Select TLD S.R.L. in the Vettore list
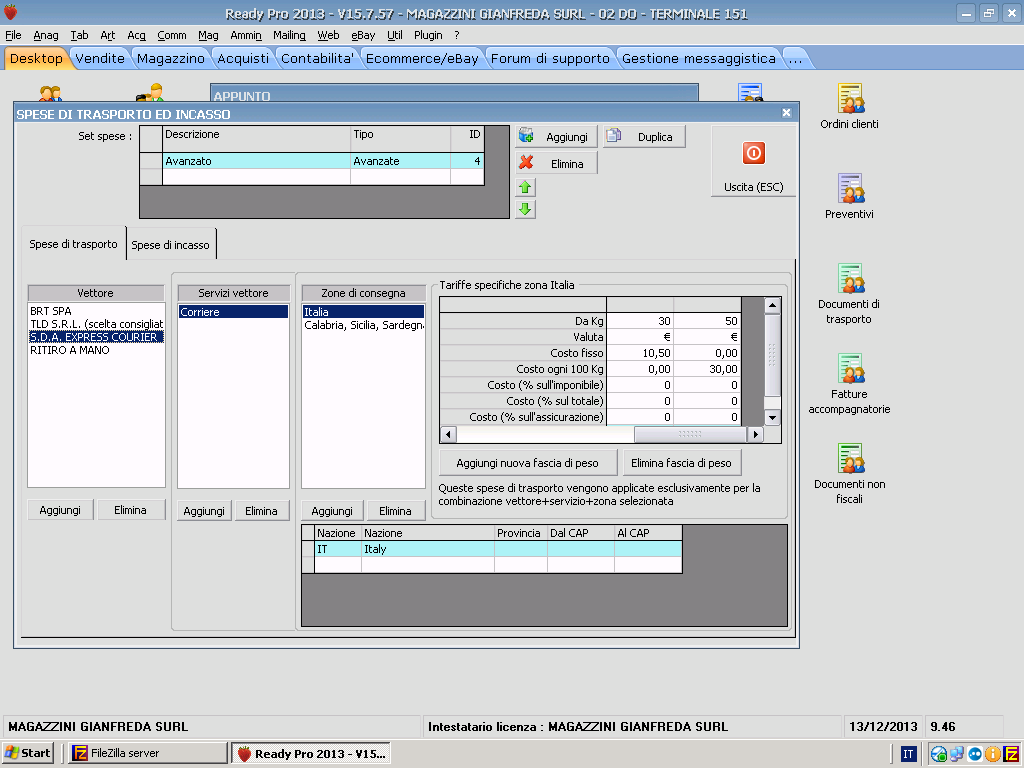 tap(96, 324)
